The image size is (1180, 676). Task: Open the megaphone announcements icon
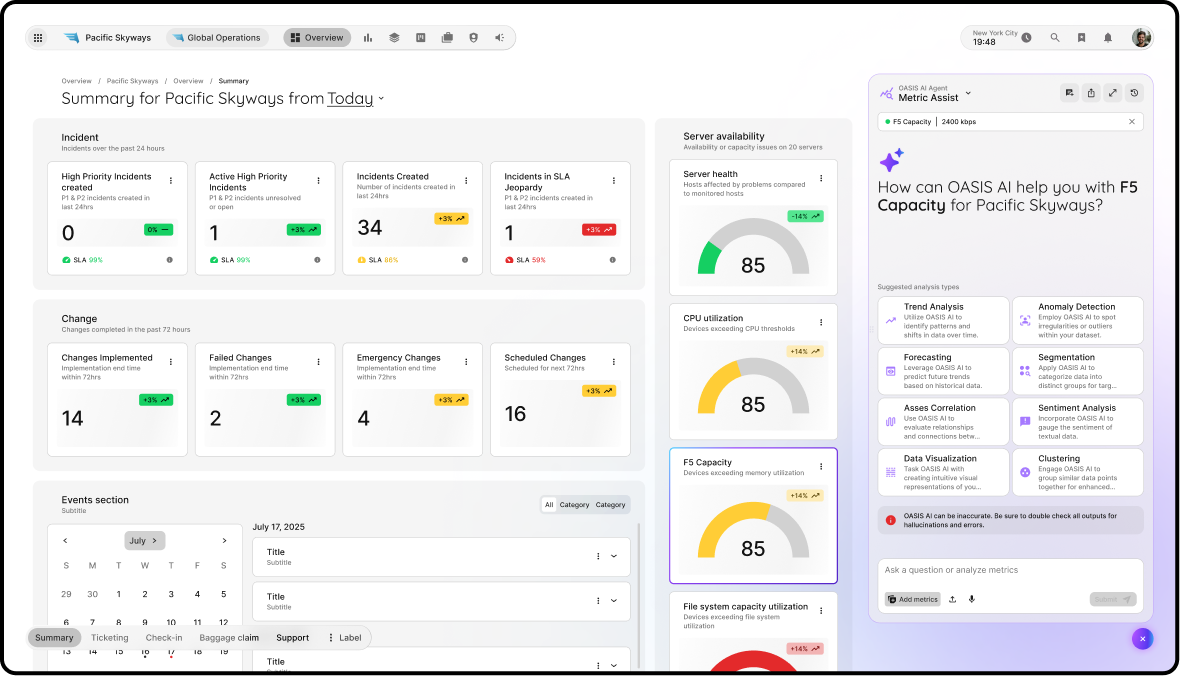pos(500,38)
